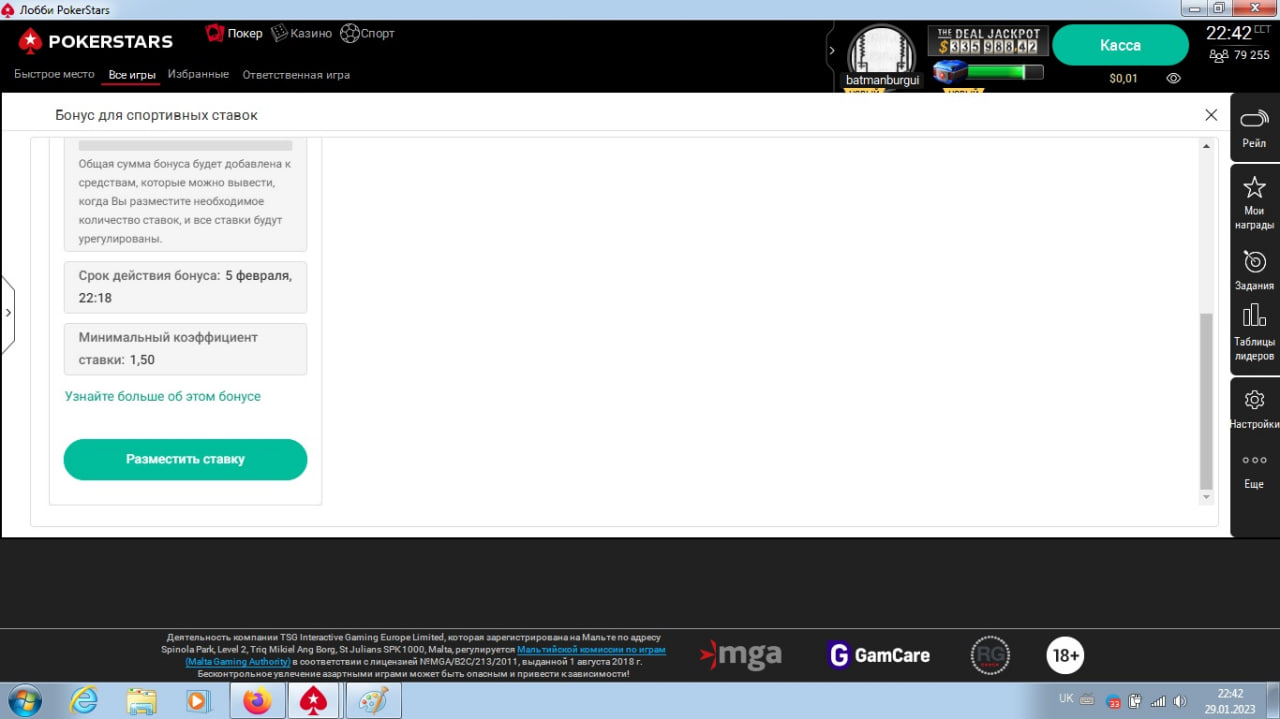Open Windows Media Player from the taskbar
The height and width of the screenshot is (719, 1280).
pos(197,701)
